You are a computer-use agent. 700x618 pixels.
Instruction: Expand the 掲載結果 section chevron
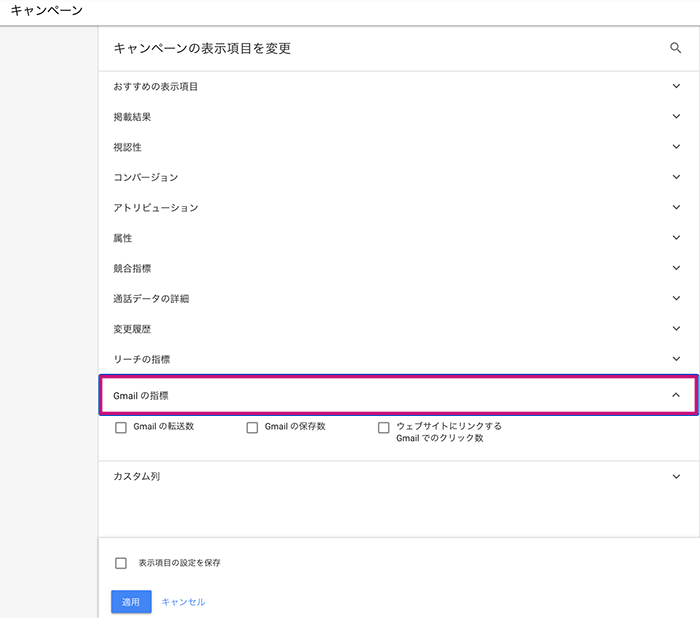click(676, 116)
